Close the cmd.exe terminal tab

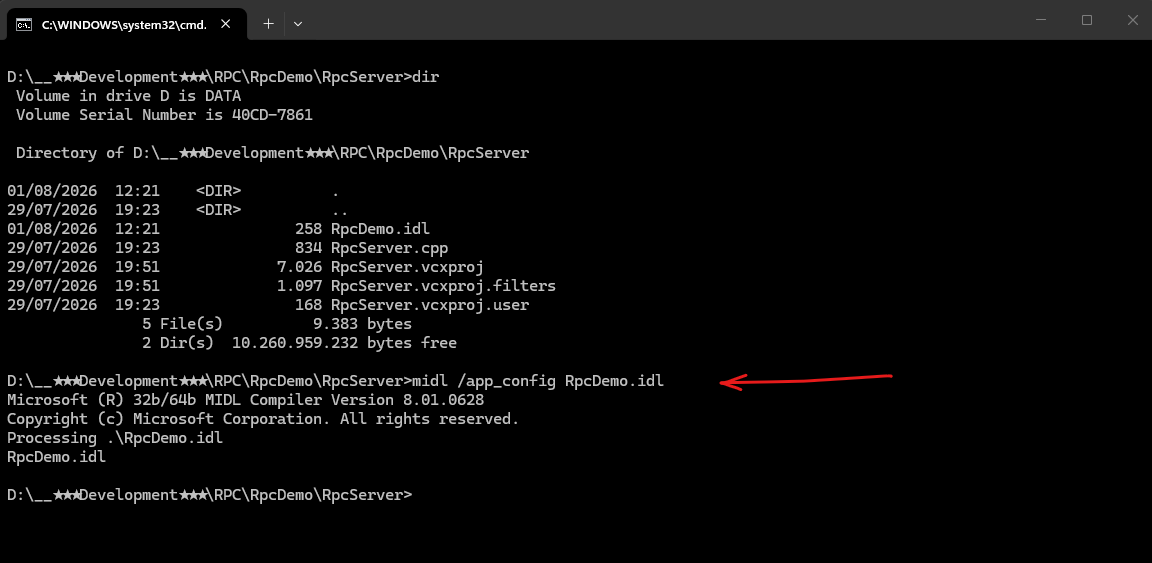(226, 24)
